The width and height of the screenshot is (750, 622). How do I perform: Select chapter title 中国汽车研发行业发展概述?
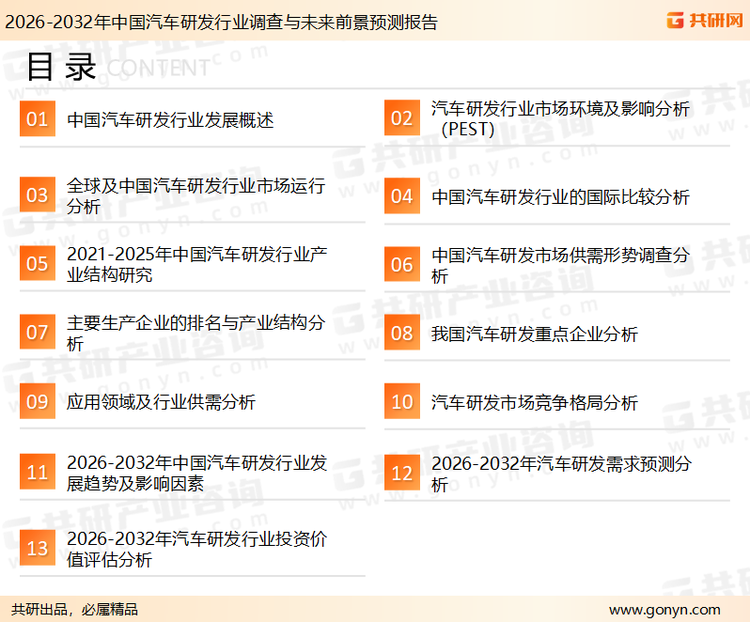pyautogui.click(x=170, y=120)
